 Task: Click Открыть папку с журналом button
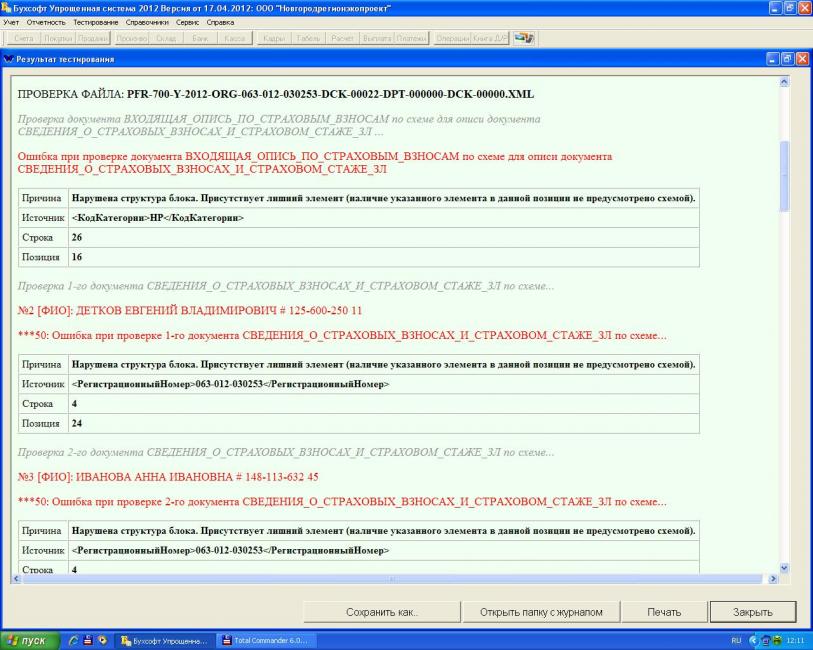click(540, 611)
